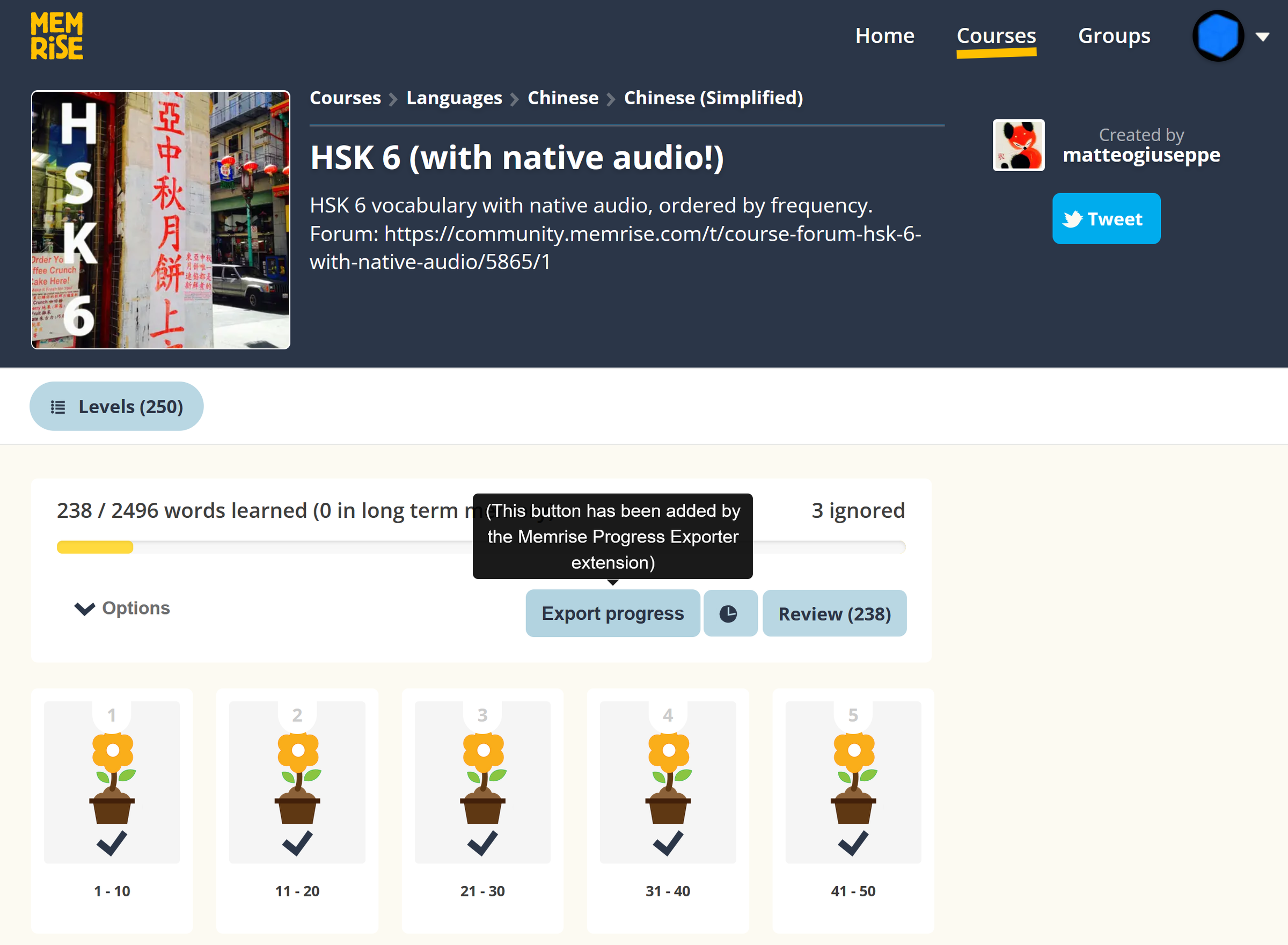Click the Courses breadcrumb link
The height and width of the screenshot is (945, 1288).
(x=345, y=98)
